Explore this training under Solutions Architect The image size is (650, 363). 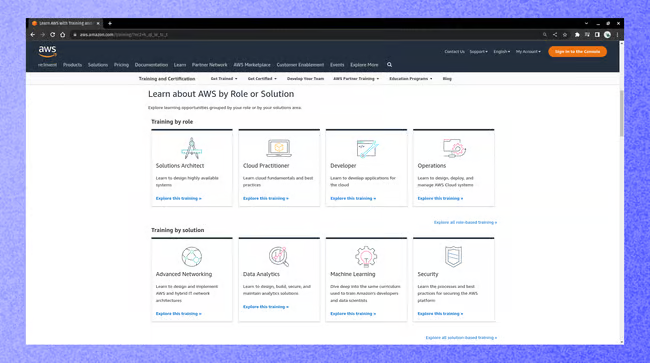click(178, 198)
